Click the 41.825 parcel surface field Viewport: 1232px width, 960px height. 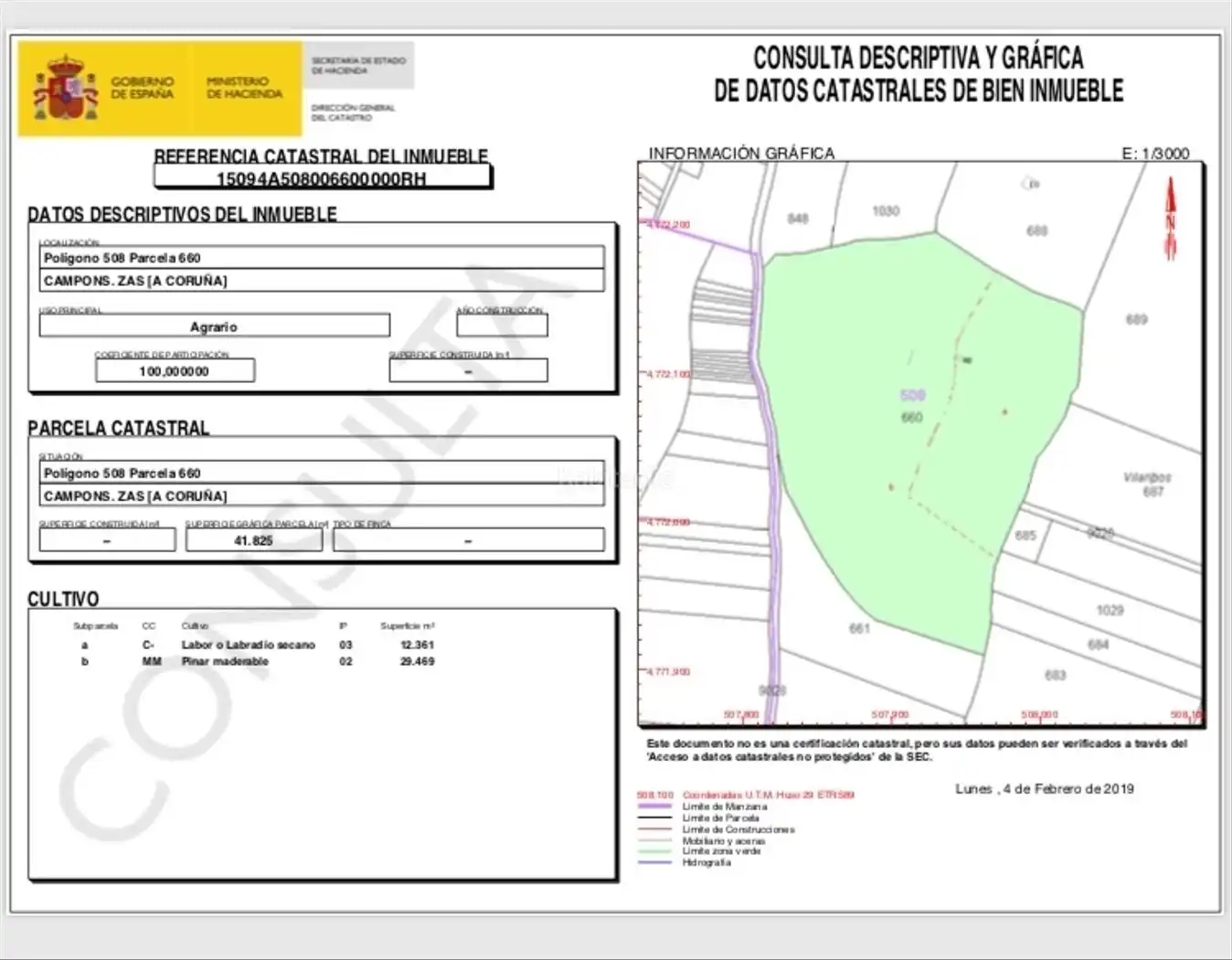(x=253, y=540)
